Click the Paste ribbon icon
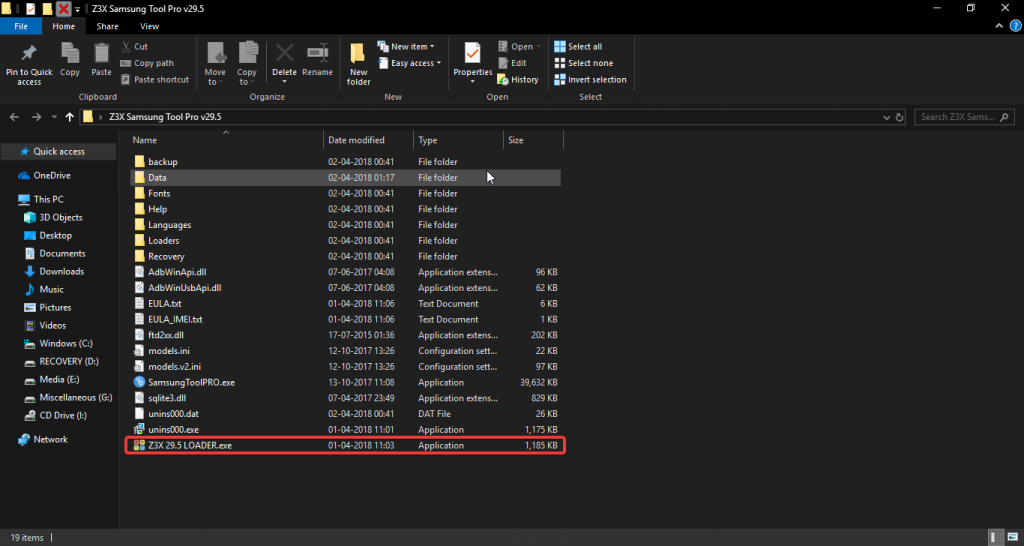The width and height of the screenshot is (1024, 546). pos(101,53)
